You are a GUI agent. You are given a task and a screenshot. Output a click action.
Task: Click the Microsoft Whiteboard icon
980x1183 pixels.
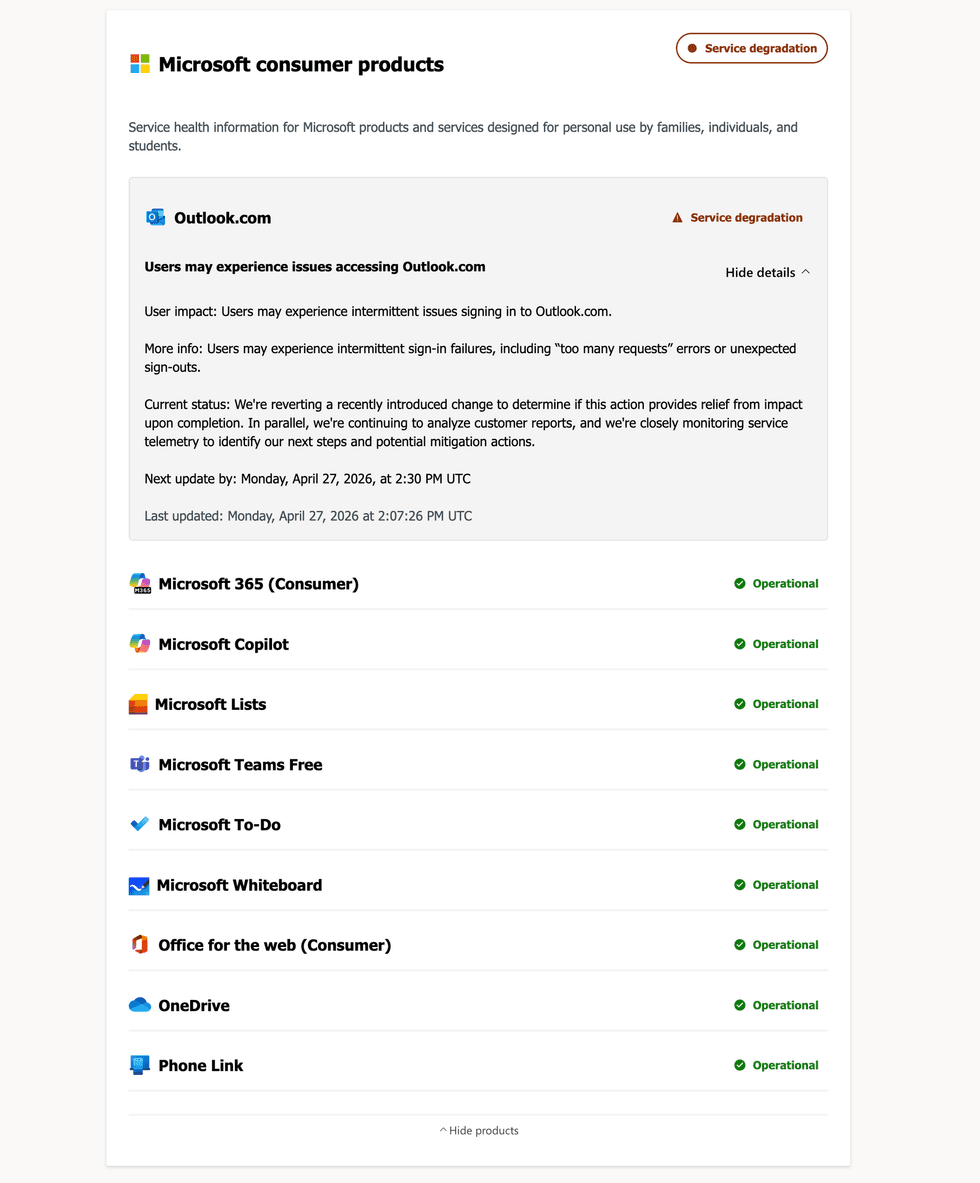click(x=139, y=885)
